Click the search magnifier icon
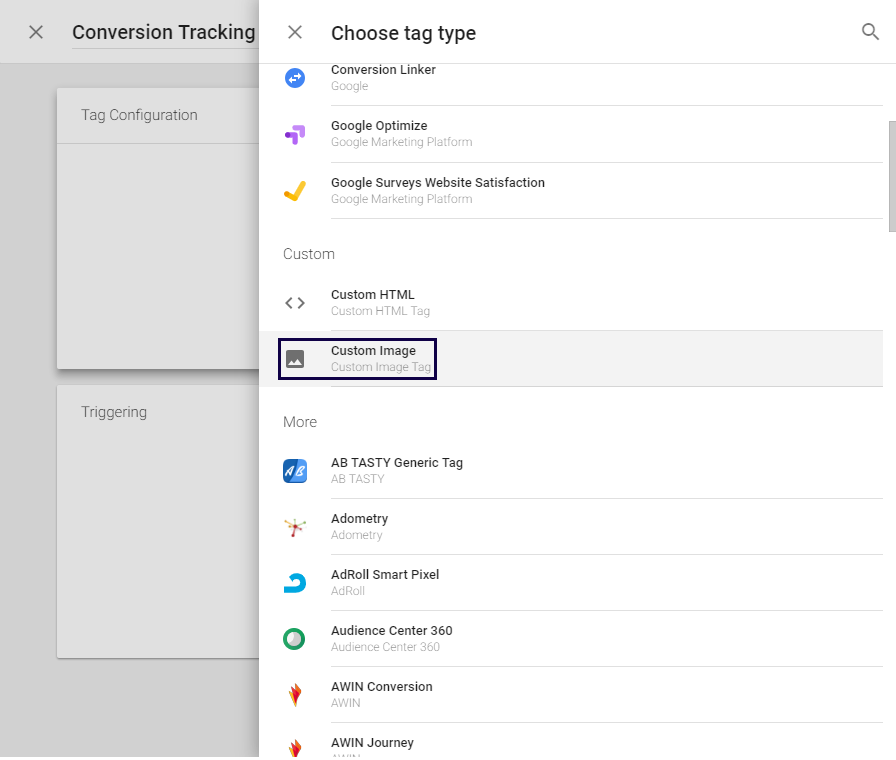The width and height of the screenshot is (896, 760). click(870, 32)
